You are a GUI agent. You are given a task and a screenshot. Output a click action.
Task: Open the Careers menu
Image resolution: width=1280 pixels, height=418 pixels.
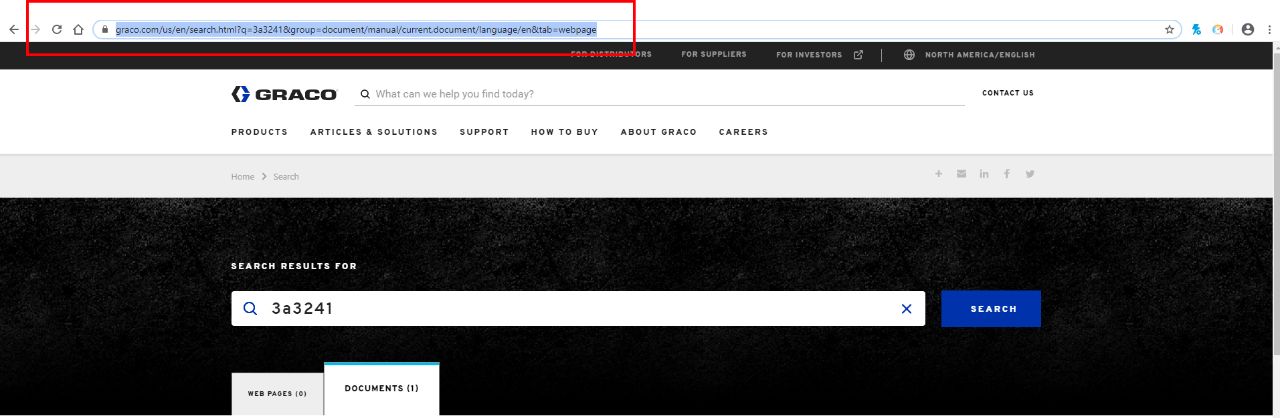pyautogui.click(x=743, y=132)
